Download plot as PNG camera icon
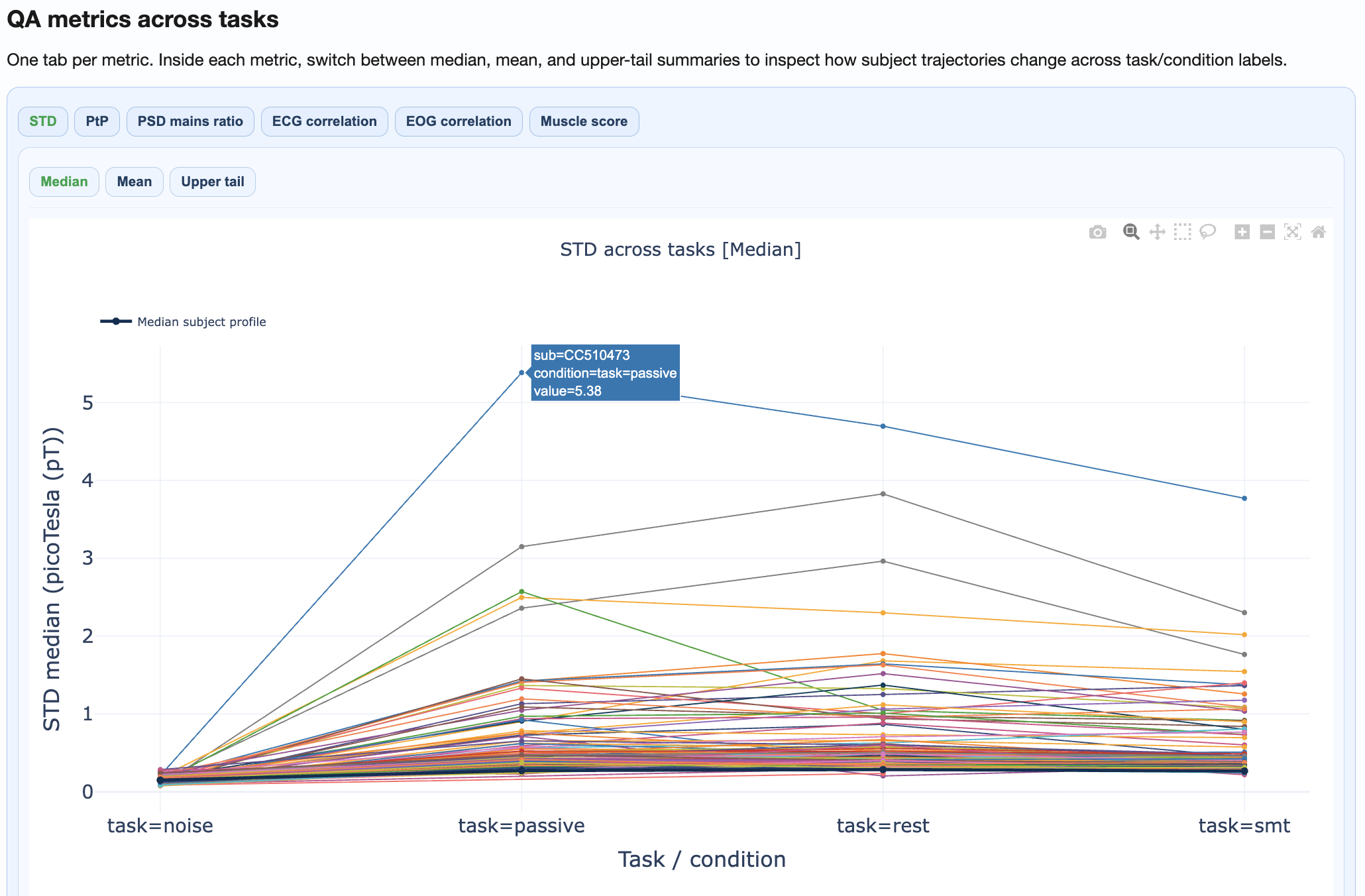The height and width of the screenshot is (896, 1365). pyautogui.click(x=1097, y=232)
